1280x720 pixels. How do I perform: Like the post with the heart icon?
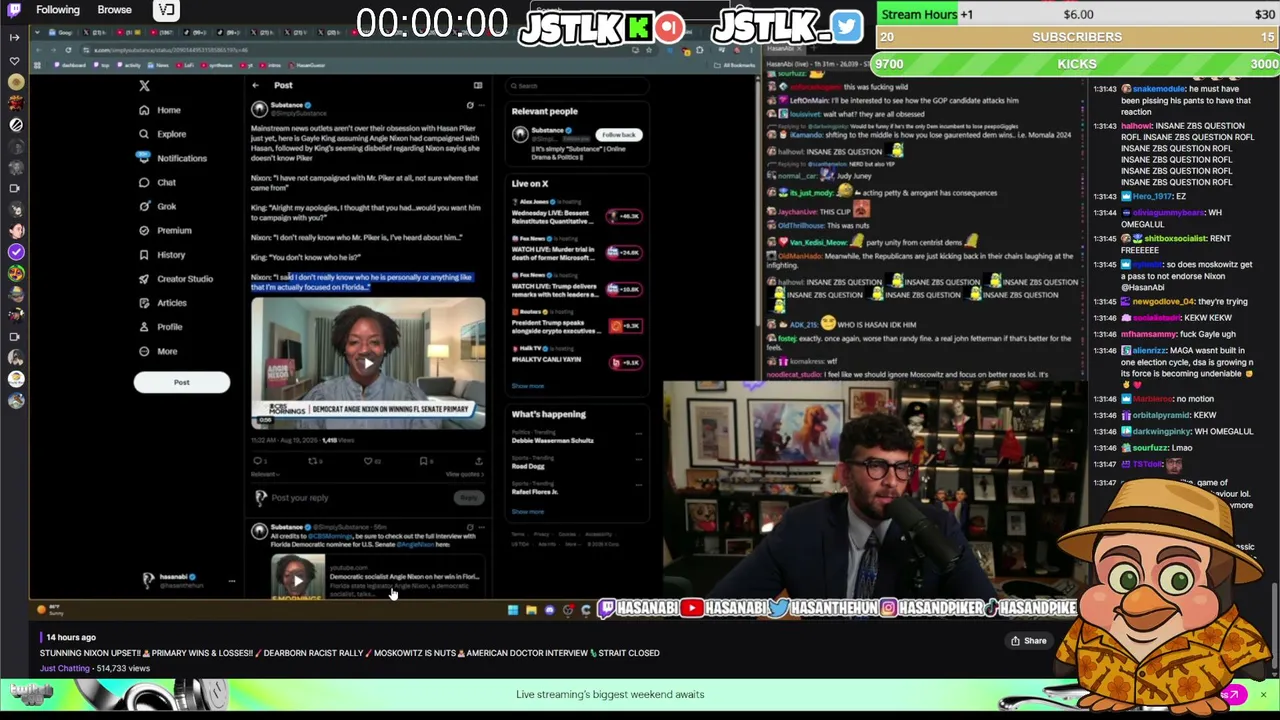369,461
